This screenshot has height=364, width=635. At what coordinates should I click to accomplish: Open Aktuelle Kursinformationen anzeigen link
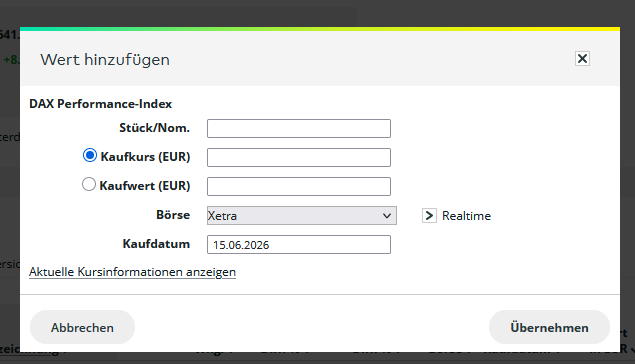click(132, 272)
